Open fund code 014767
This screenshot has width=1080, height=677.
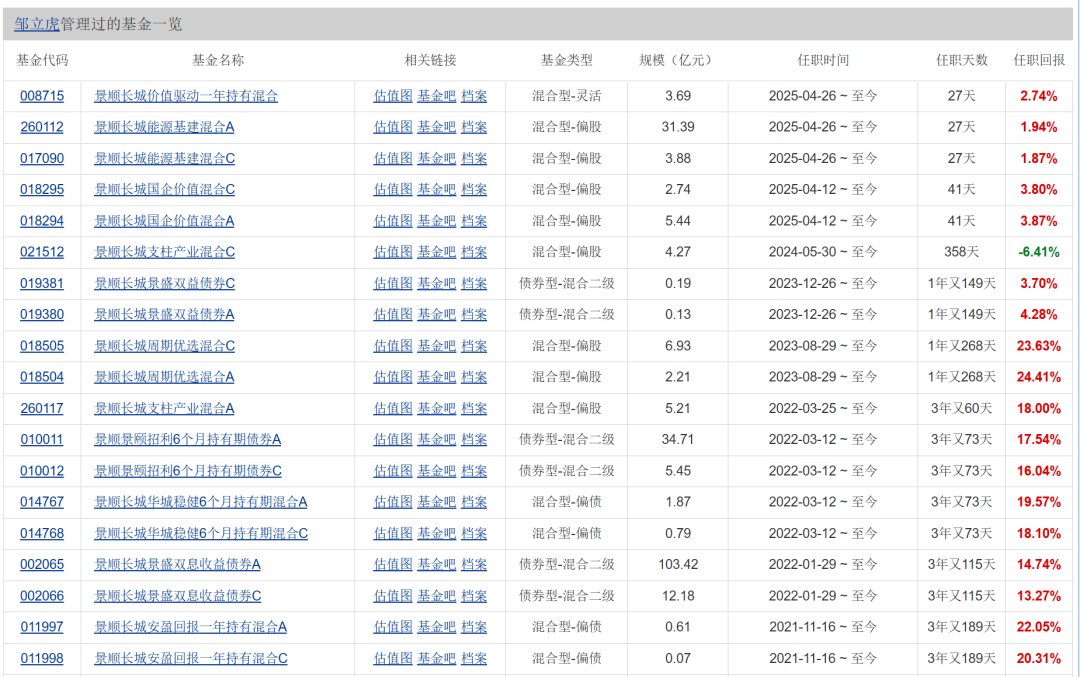42,502
